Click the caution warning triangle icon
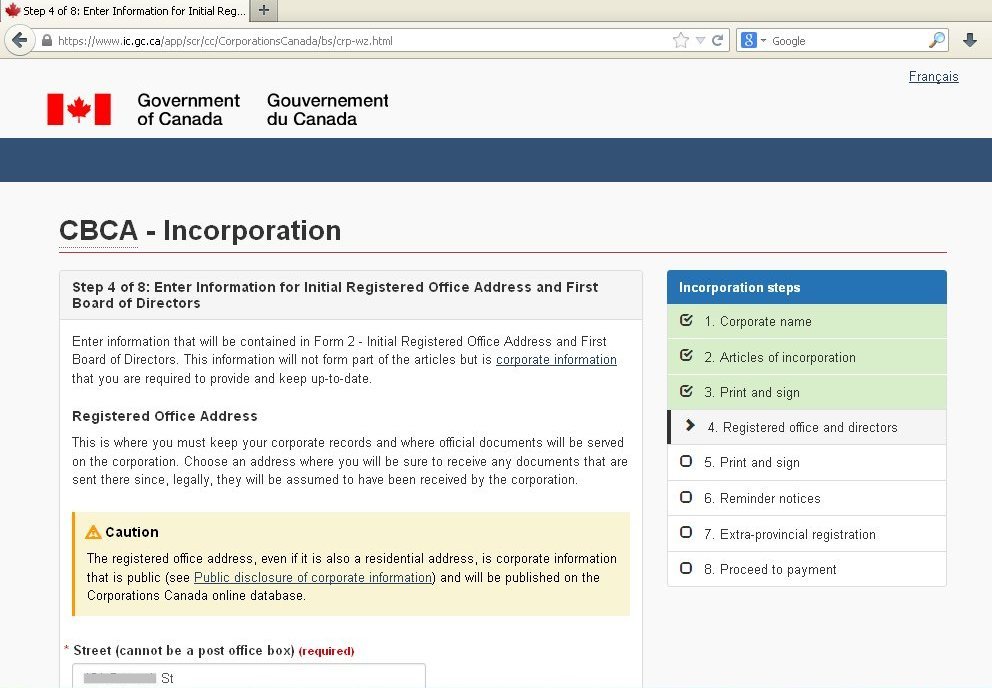 (93, 532)
